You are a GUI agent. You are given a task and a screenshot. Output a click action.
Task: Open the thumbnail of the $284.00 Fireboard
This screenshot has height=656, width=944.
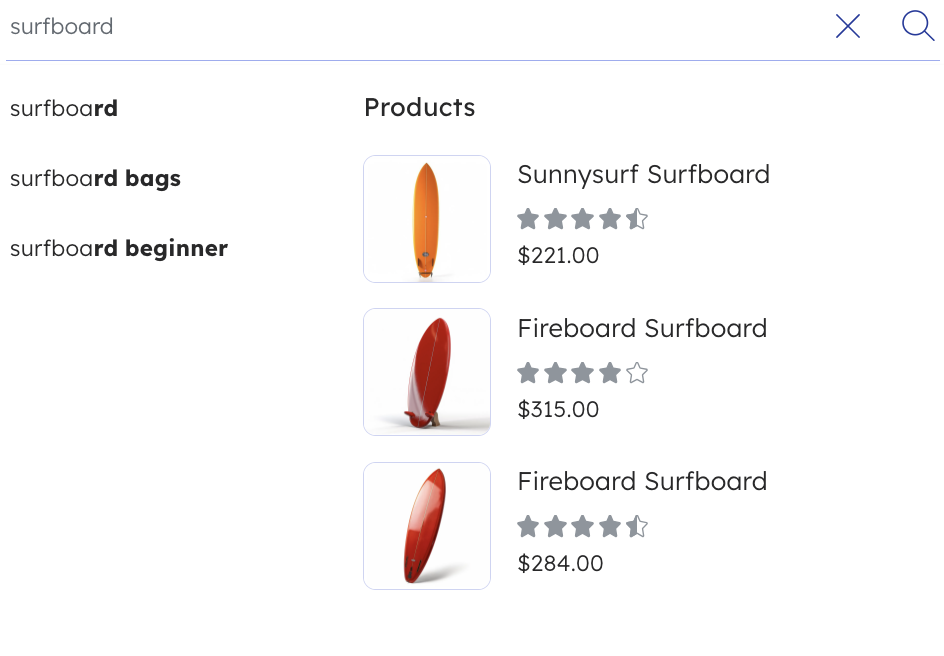[427, 526]
